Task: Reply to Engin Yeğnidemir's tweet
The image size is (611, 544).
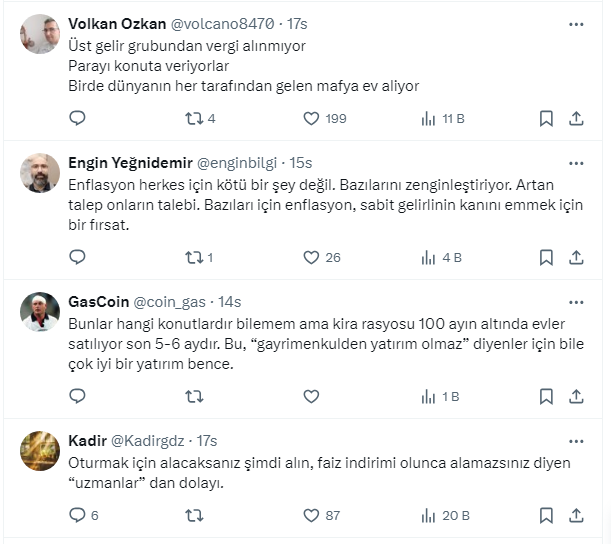Action: (77, 257)
